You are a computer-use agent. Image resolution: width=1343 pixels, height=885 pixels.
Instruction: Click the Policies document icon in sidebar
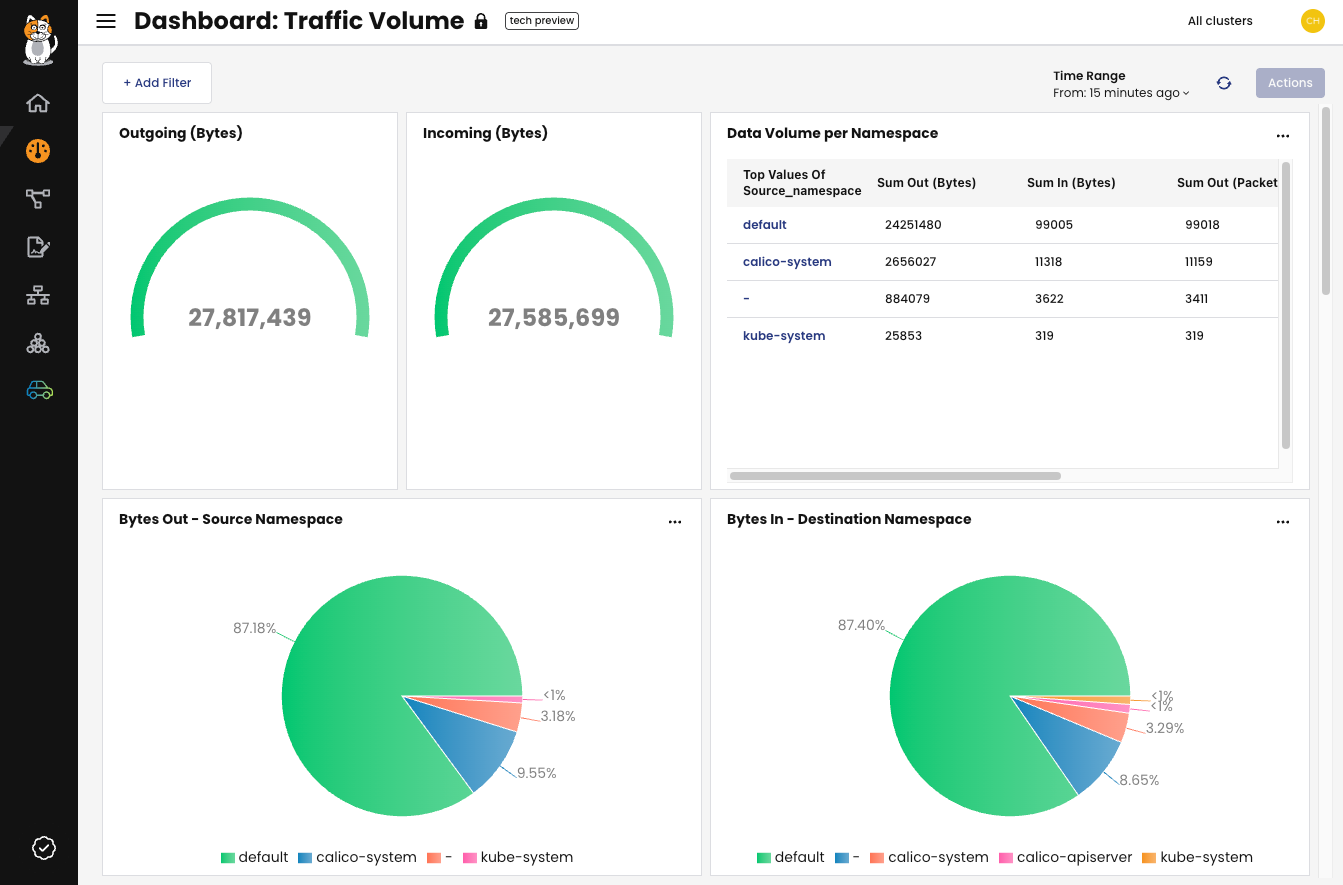38,246
